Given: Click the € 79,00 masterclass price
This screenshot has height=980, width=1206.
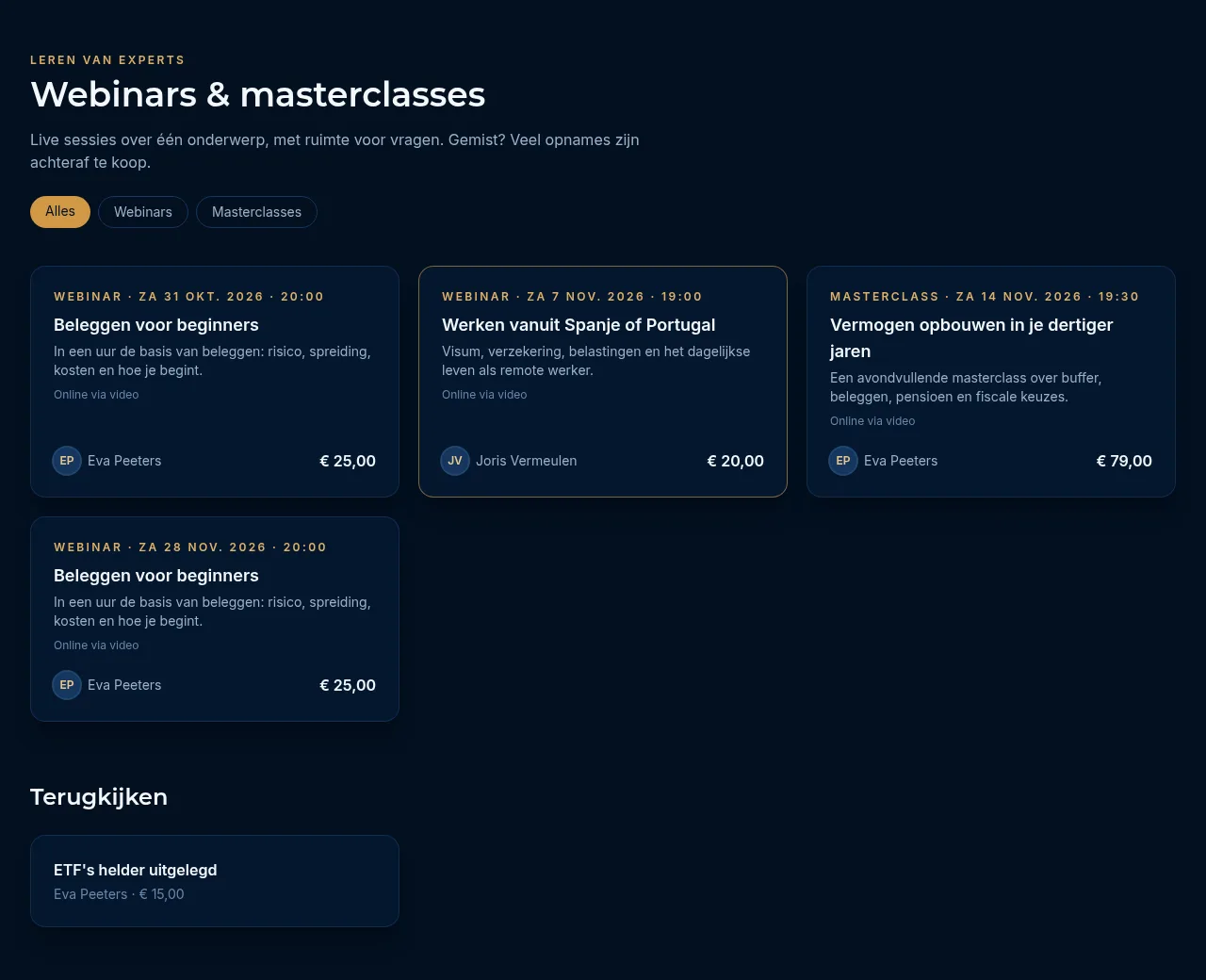Looking at the screenshot, I should [1124, 461].
